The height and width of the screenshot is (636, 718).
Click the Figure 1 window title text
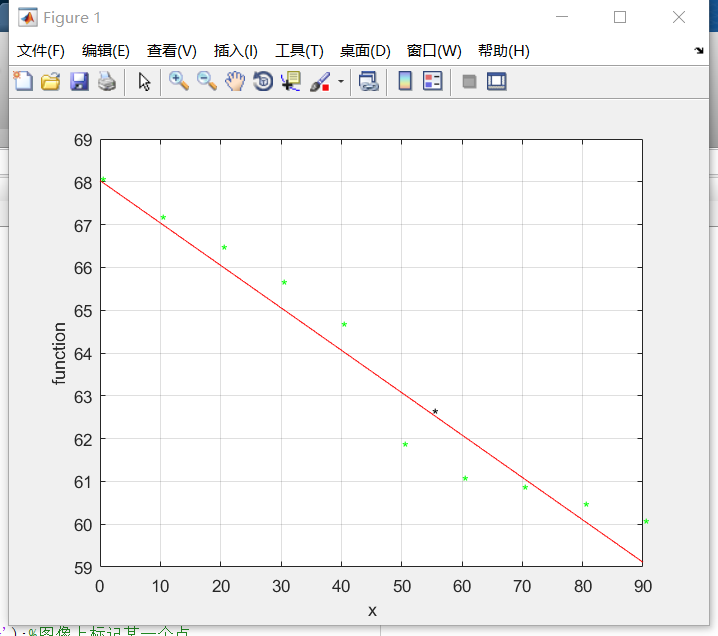(x=72, y=17)
